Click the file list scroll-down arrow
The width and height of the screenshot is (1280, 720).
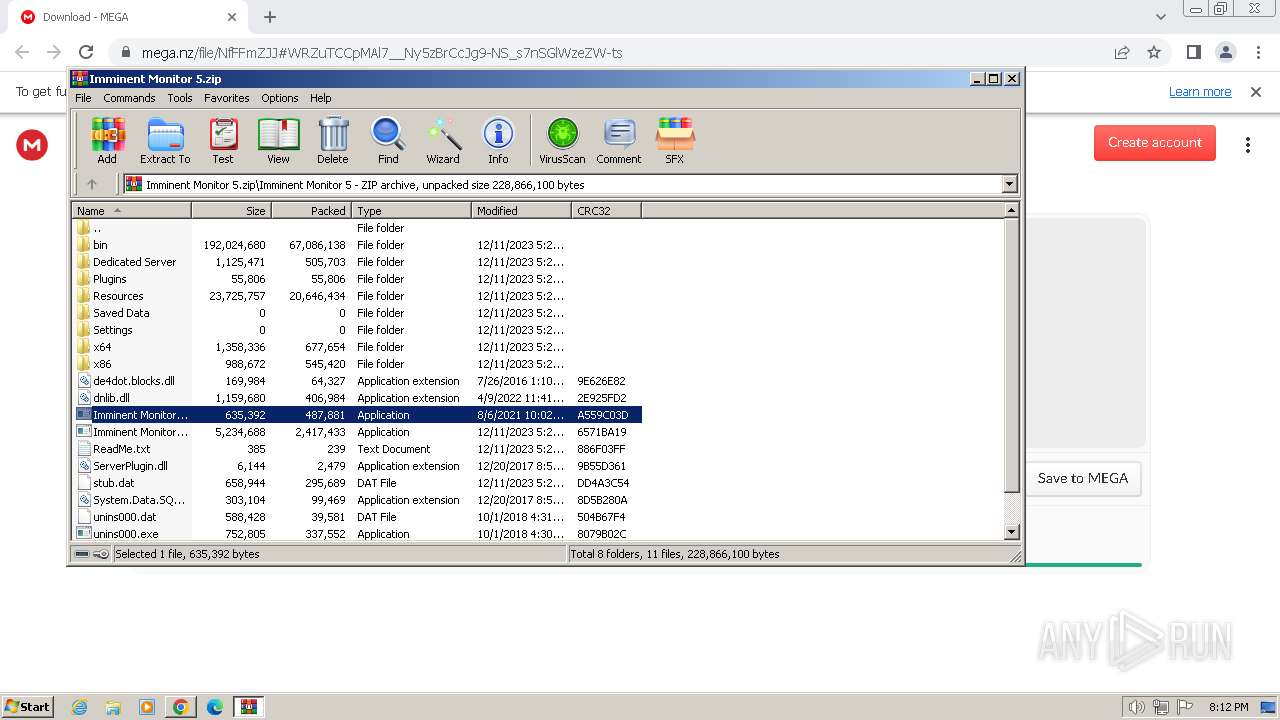point(1011,532)
